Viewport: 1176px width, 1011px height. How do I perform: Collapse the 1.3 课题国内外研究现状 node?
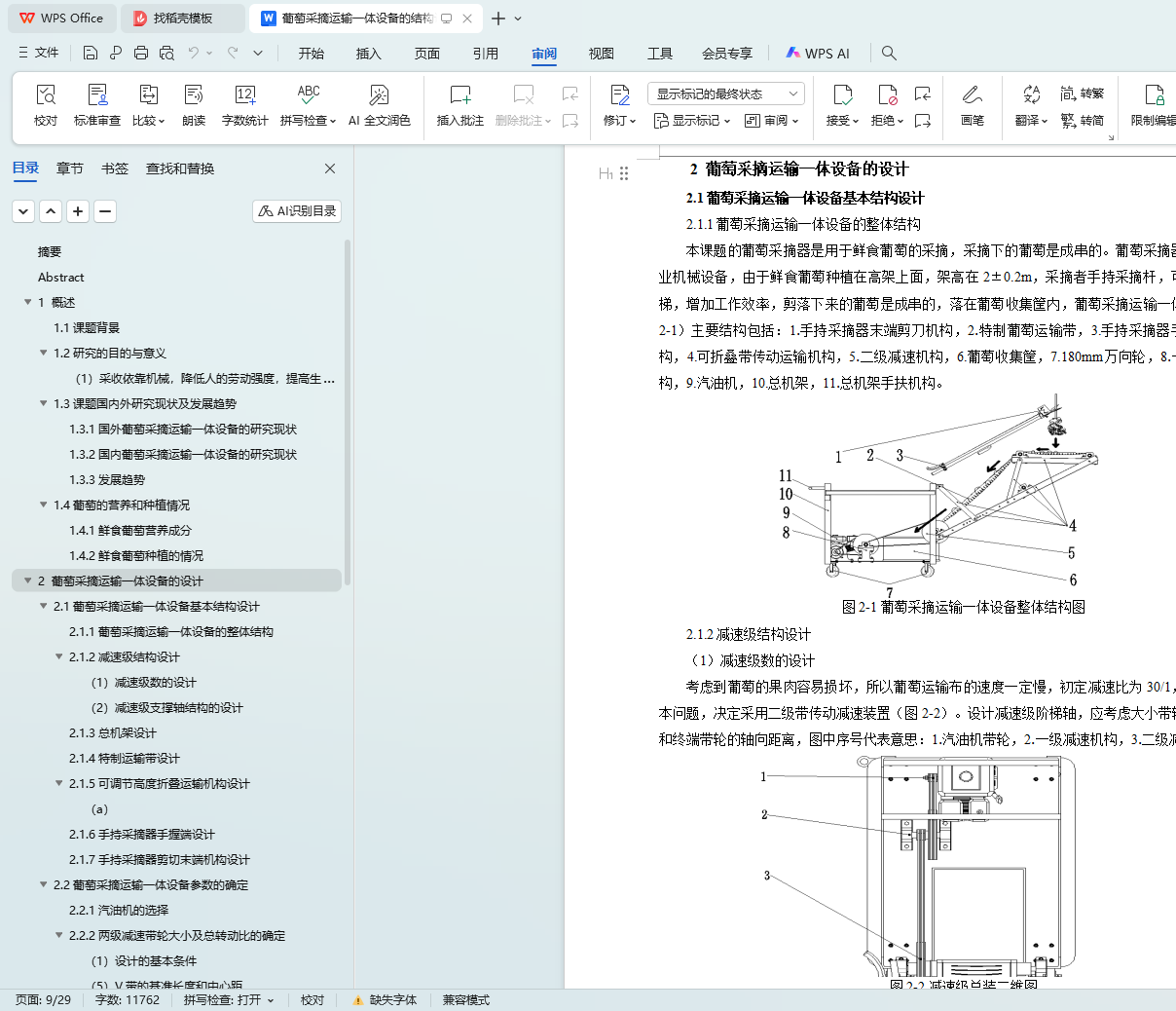(x=44, y=403)
